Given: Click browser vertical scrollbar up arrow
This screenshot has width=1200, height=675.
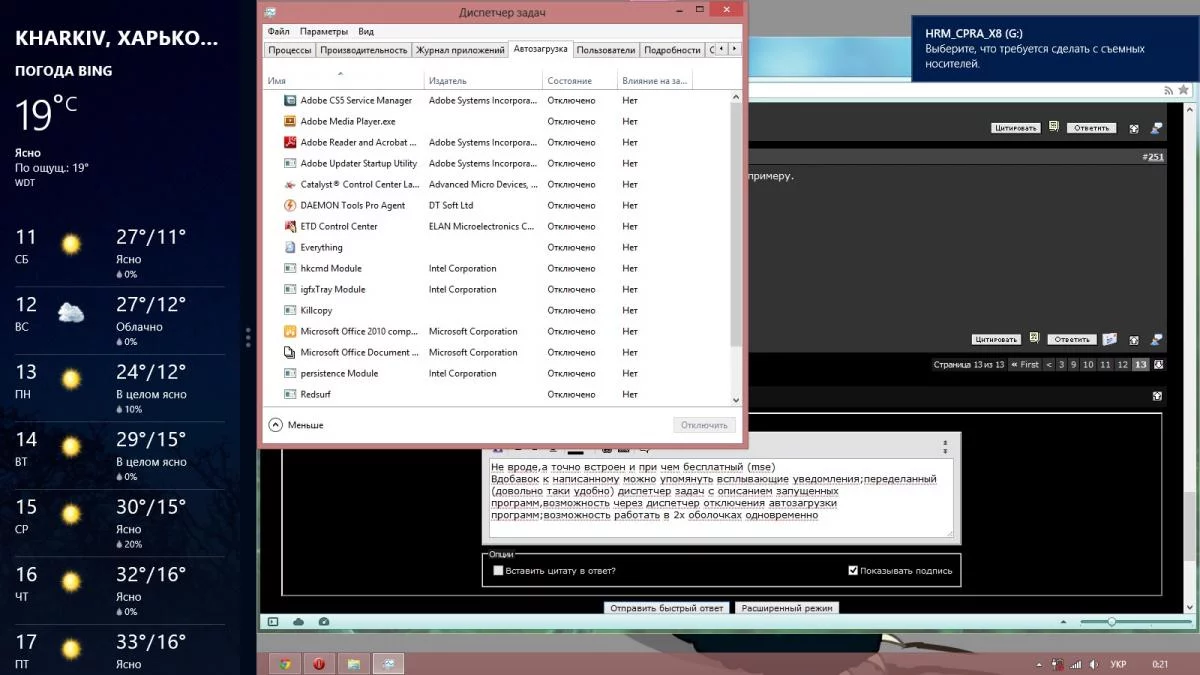Looking at the screenshot, I should pyautogui.click(x=1190, y=109).
